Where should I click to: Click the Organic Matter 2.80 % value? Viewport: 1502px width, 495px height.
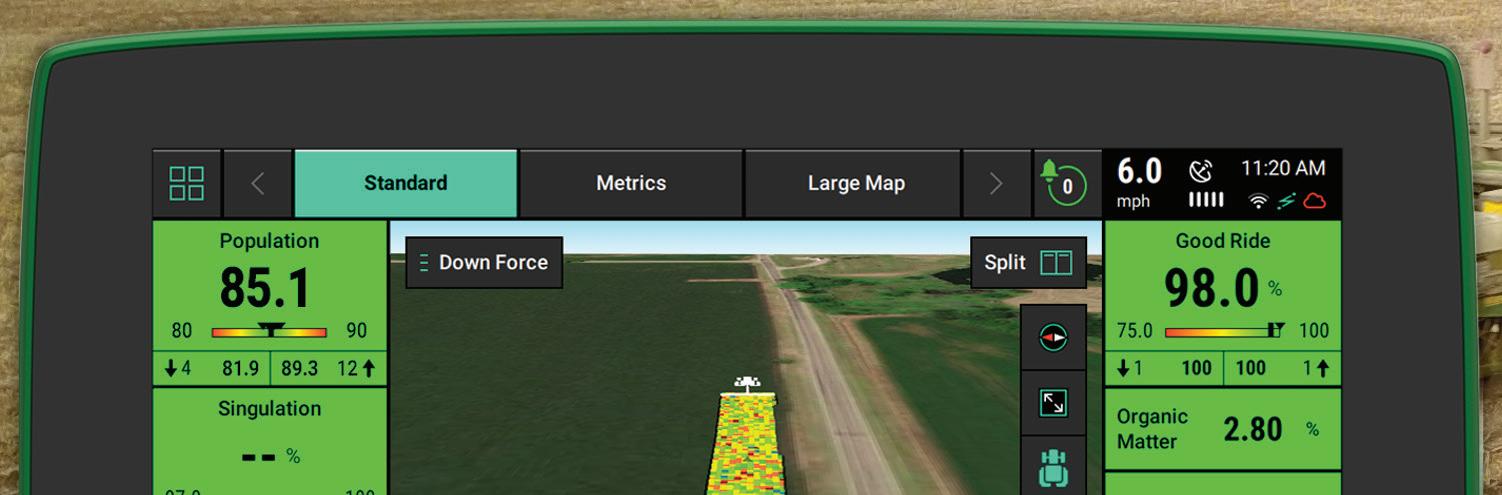click(x=1271, y=429)
